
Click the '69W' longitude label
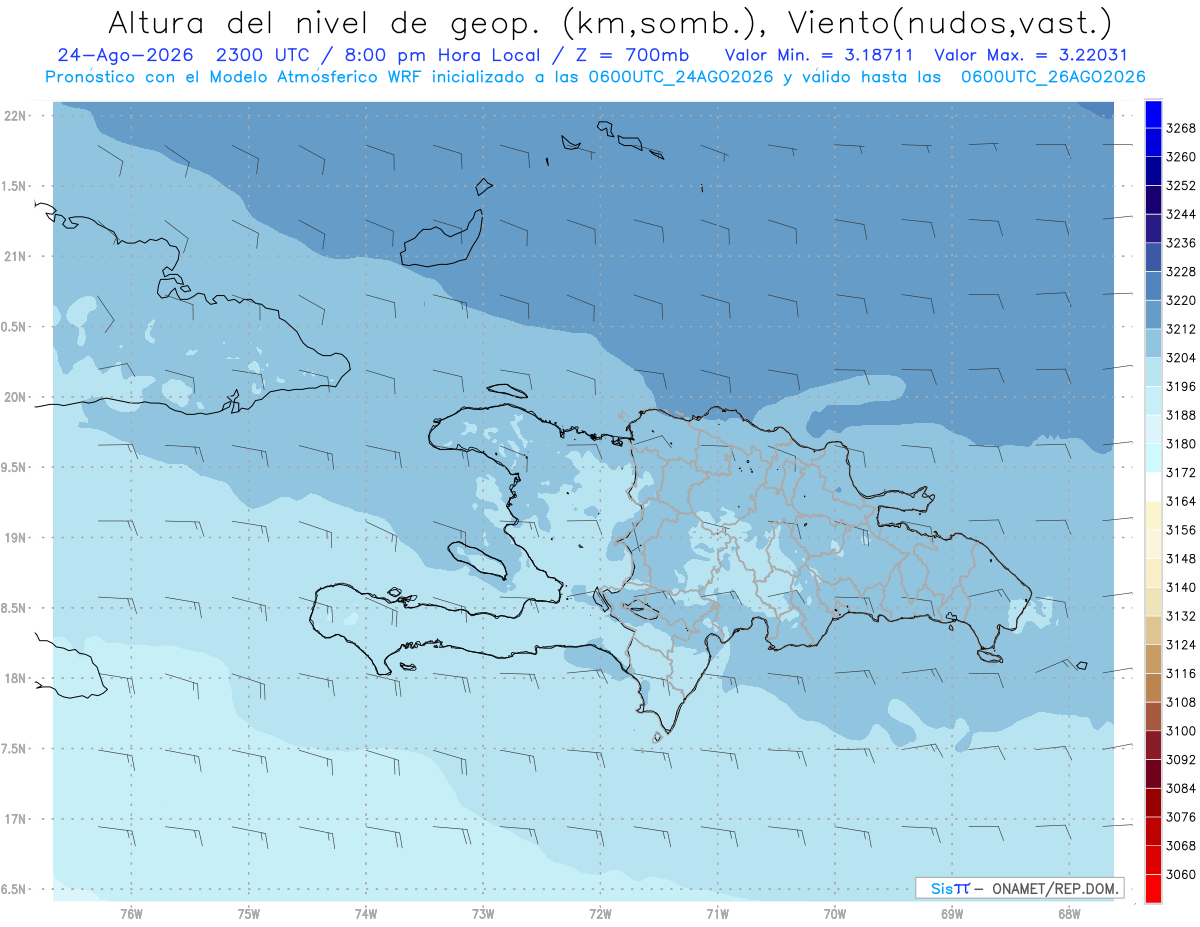click(x=952, y=914)
